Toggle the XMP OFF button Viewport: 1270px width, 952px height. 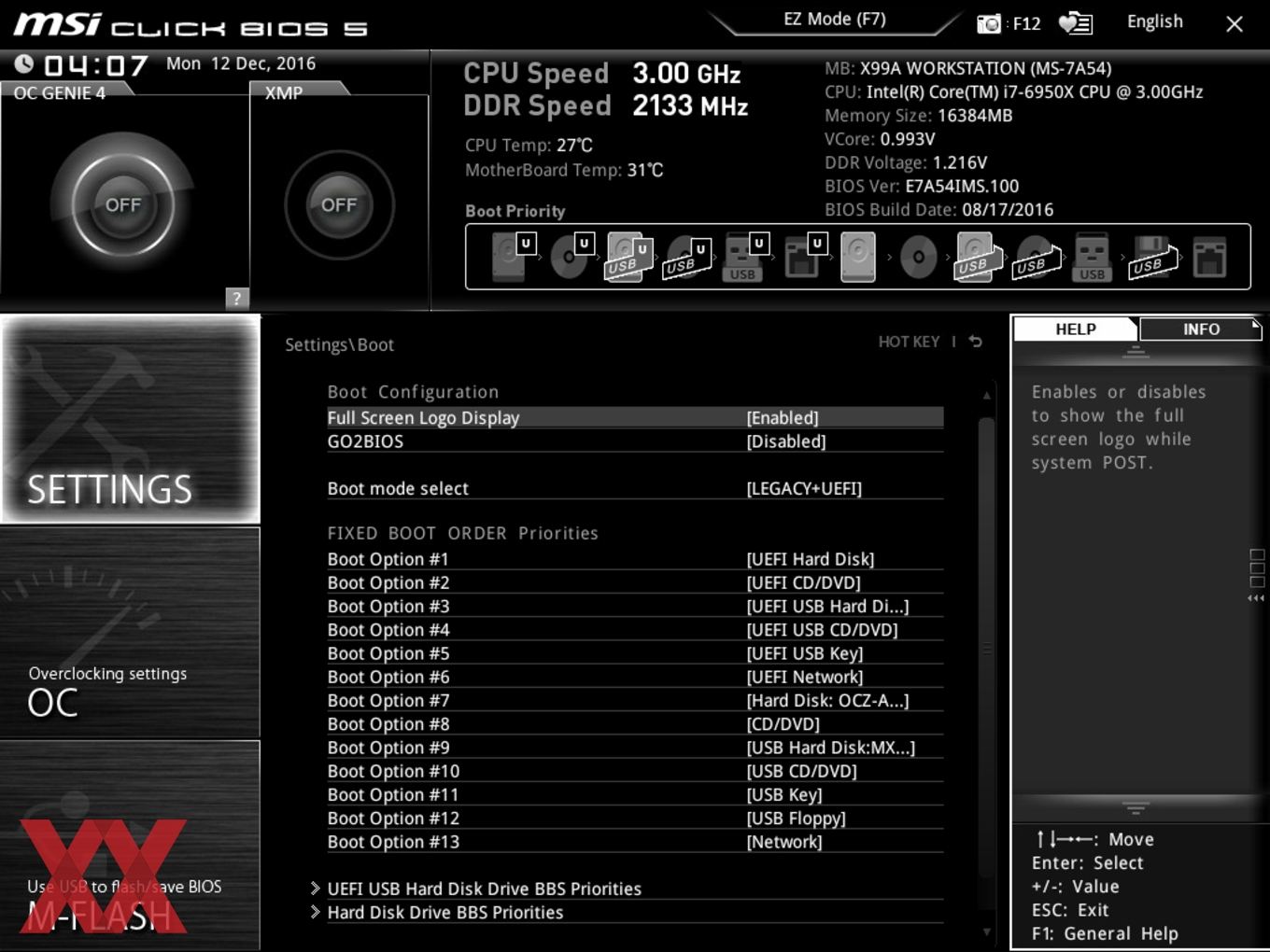339,204
